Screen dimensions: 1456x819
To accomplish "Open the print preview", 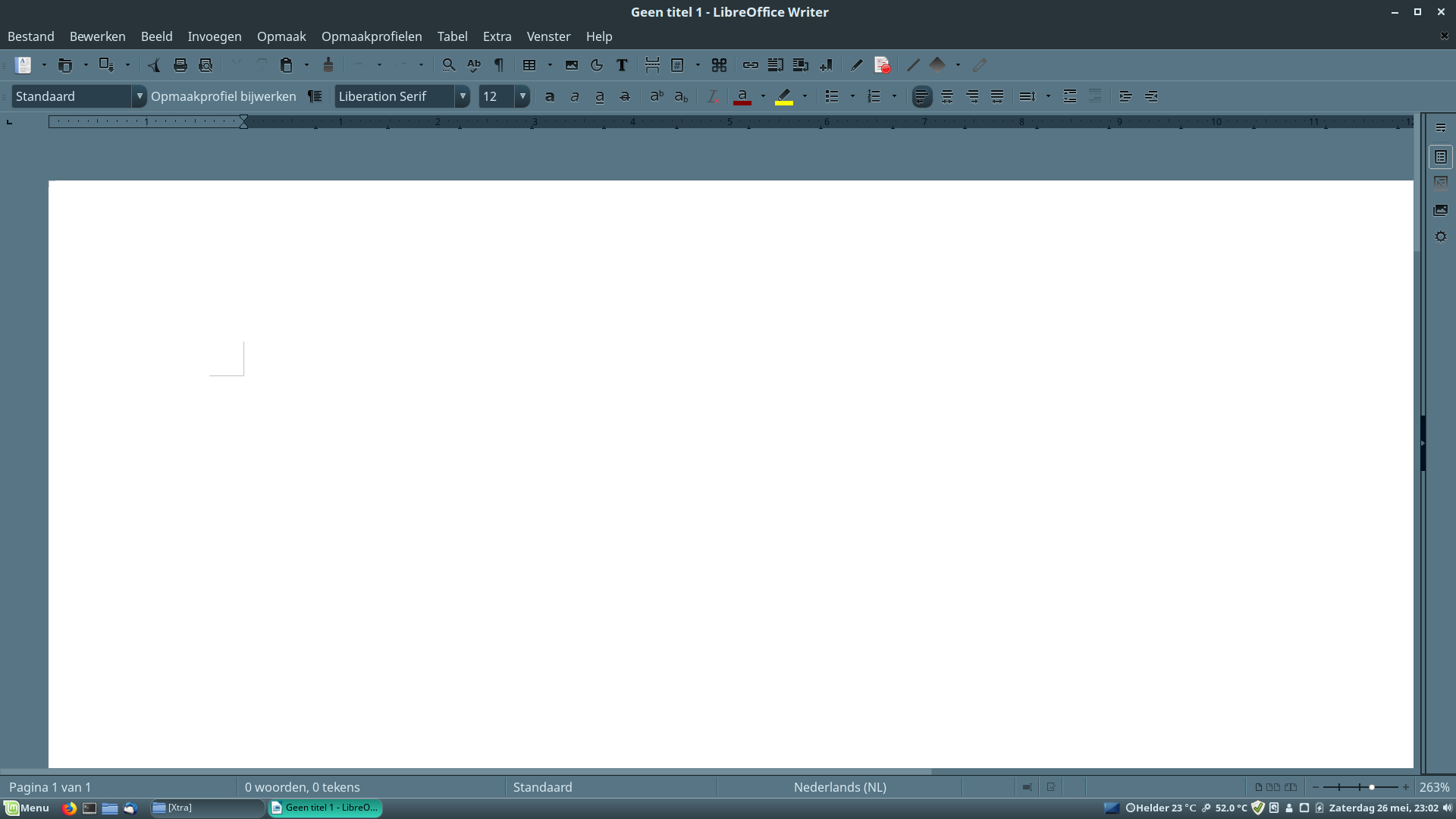I will 206,65.
